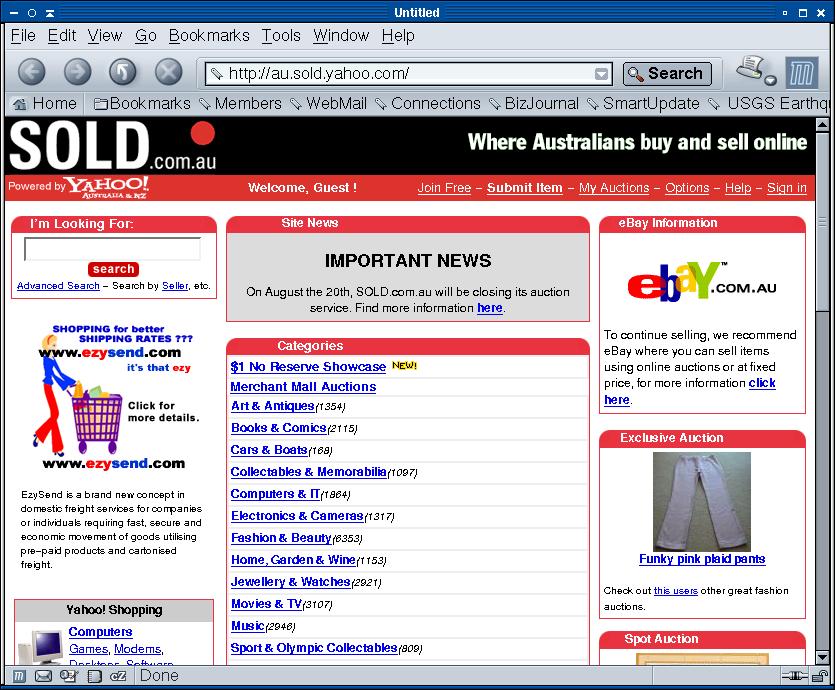Screen dimensions: 835x690
Task: Open the Advanced Search link
Action: pyautogui.click(x=58, y=286)
